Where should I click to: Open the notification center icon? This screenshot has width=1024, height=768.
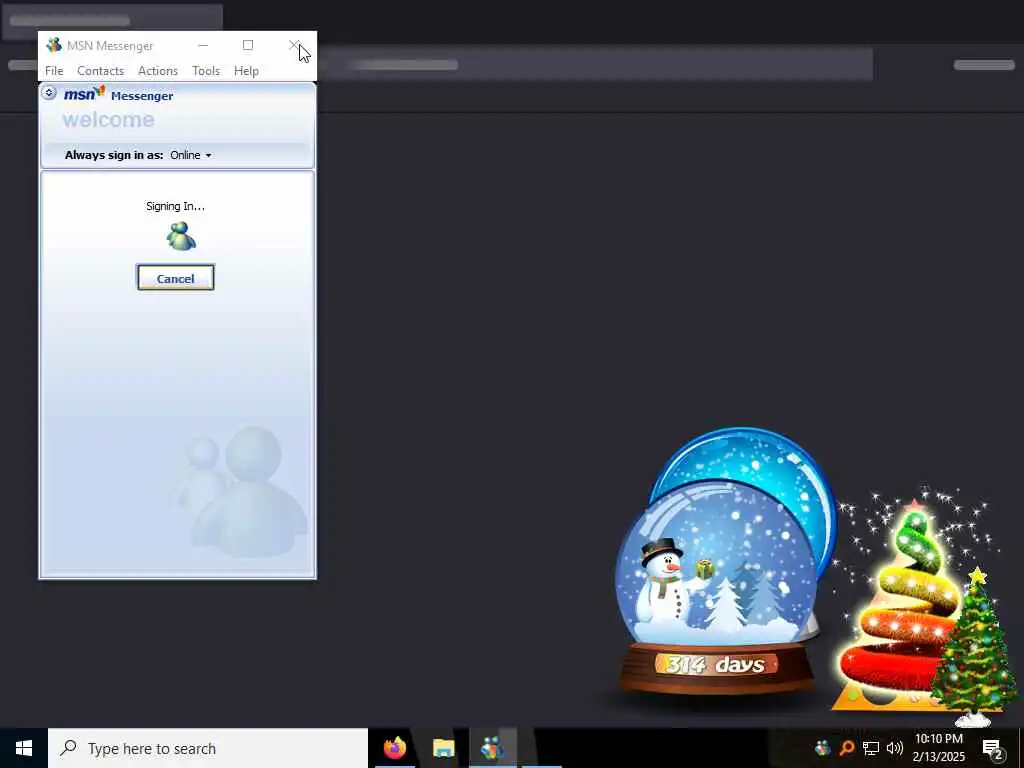(x=993, y=748)
